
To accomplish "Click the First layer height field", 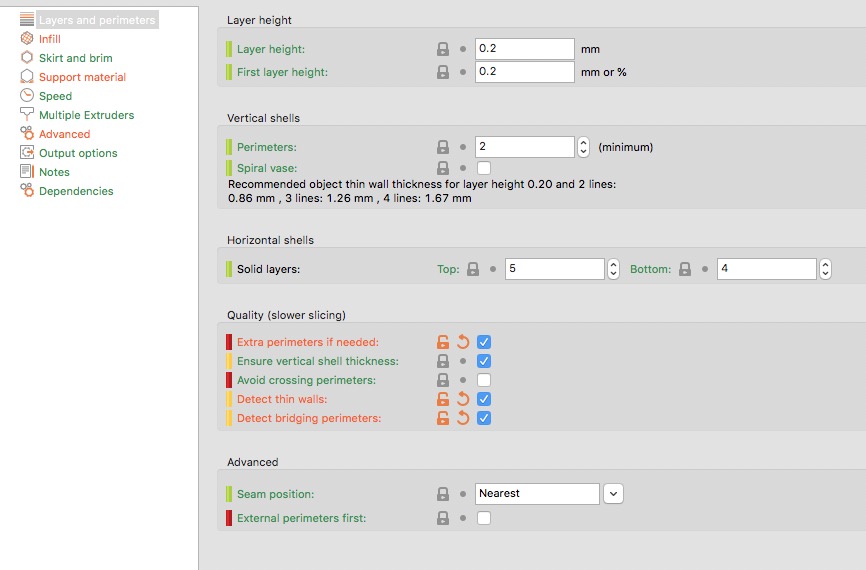I will (524, 72).
